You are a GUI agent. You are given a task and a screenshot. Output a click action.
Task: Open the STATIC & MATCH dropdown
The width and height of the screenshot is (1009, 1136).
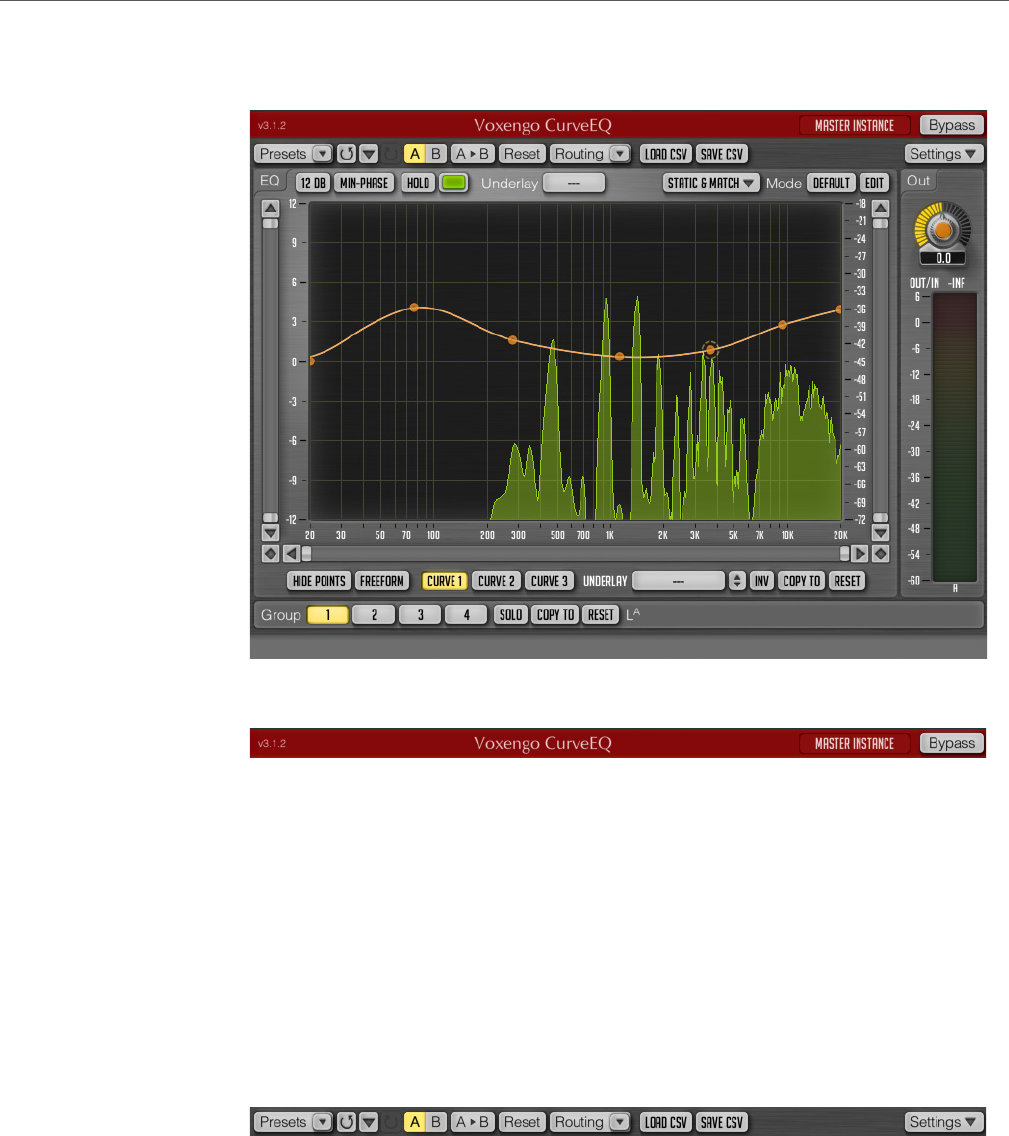tap(711, 183)
